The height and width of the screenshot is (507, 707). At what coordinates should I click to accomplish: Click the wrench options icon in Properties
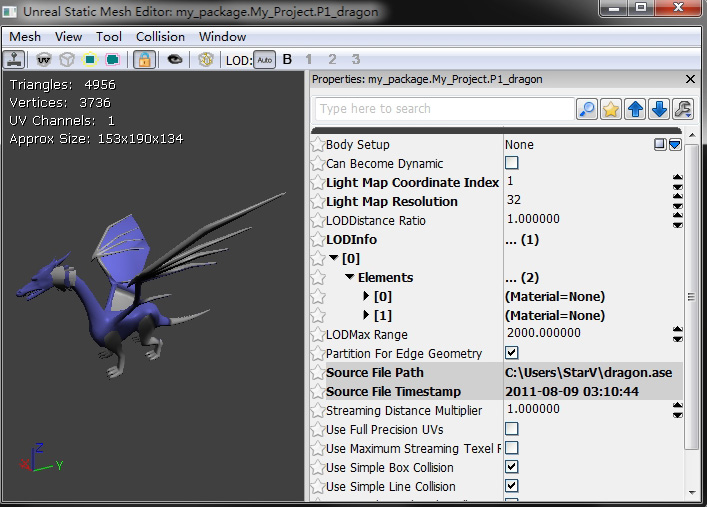[684, 109]
